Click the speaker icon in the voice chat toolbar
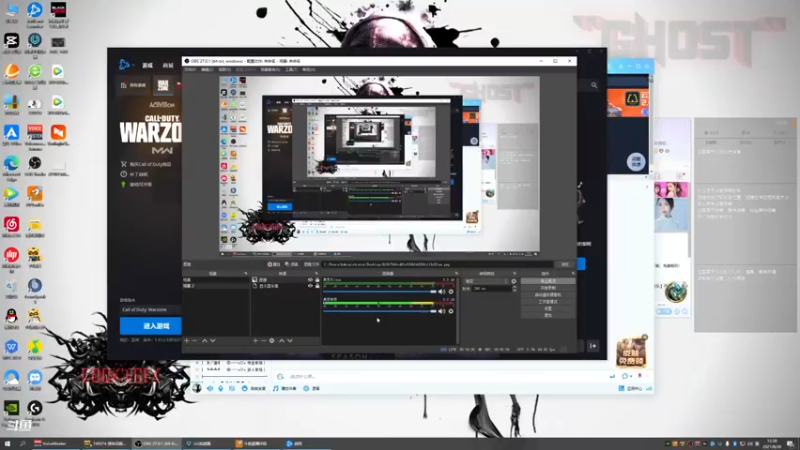The height and width of the screenshot is (450, 800). click(210, 388)
